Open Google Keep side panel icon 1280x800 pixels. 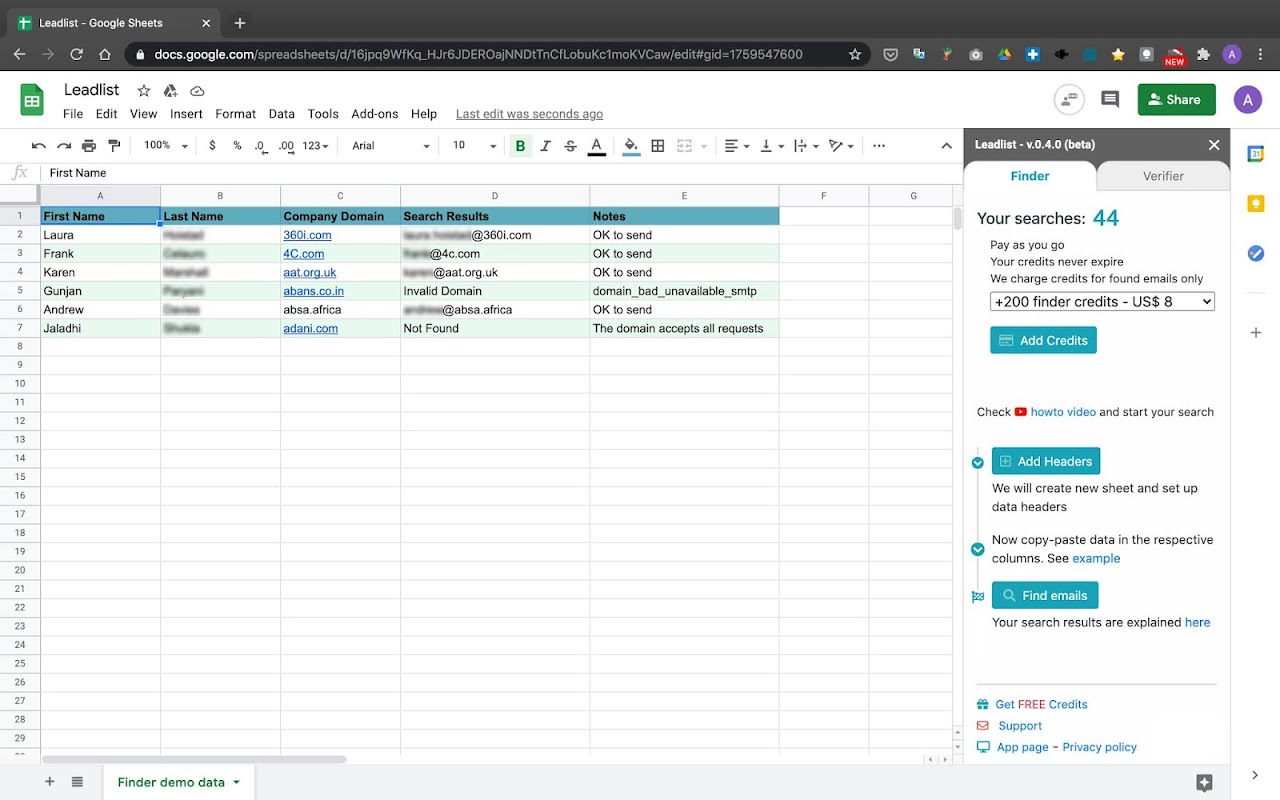click(1256, 204)
